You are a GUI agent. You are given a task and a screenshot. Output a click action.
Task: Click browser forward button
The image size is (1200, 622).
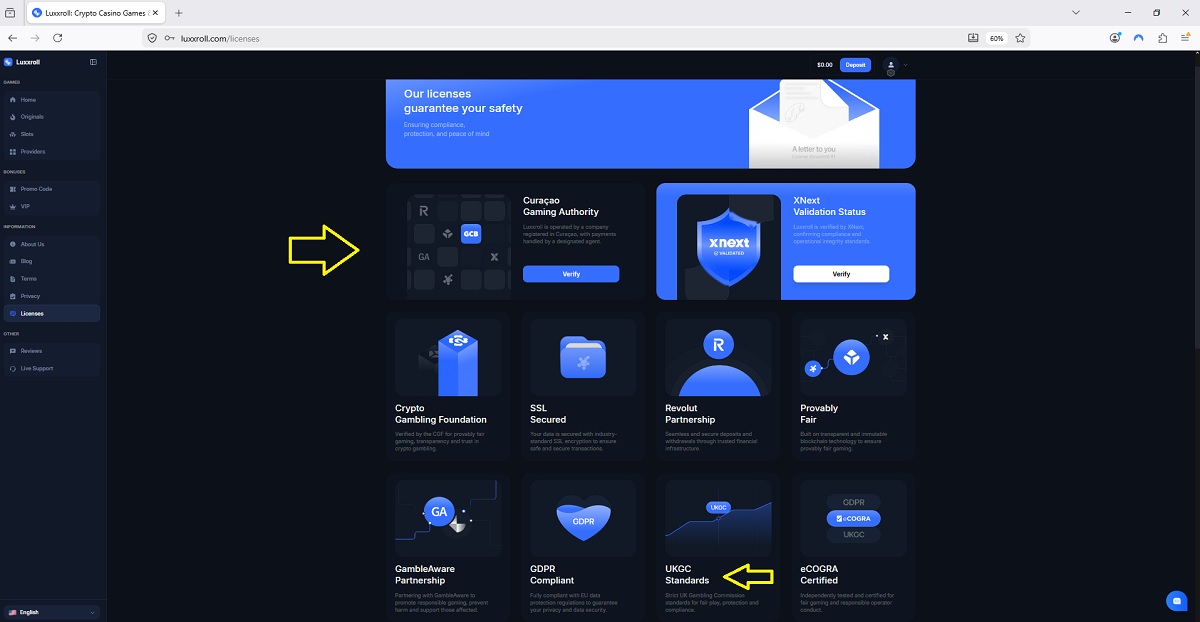35,38
